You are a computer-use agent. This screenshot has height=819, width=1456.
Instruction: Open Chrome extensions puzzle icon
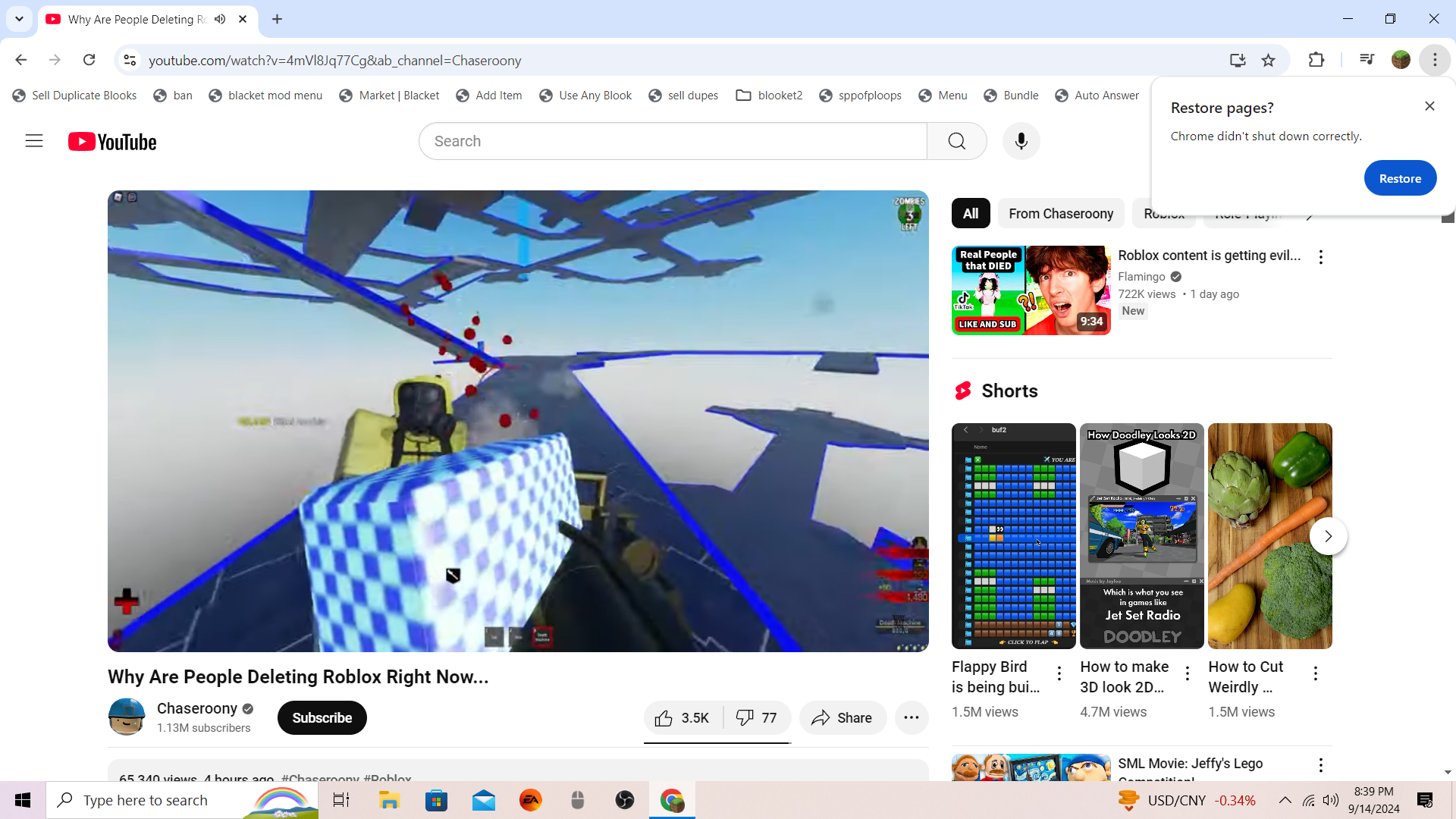pos(1316,60)
